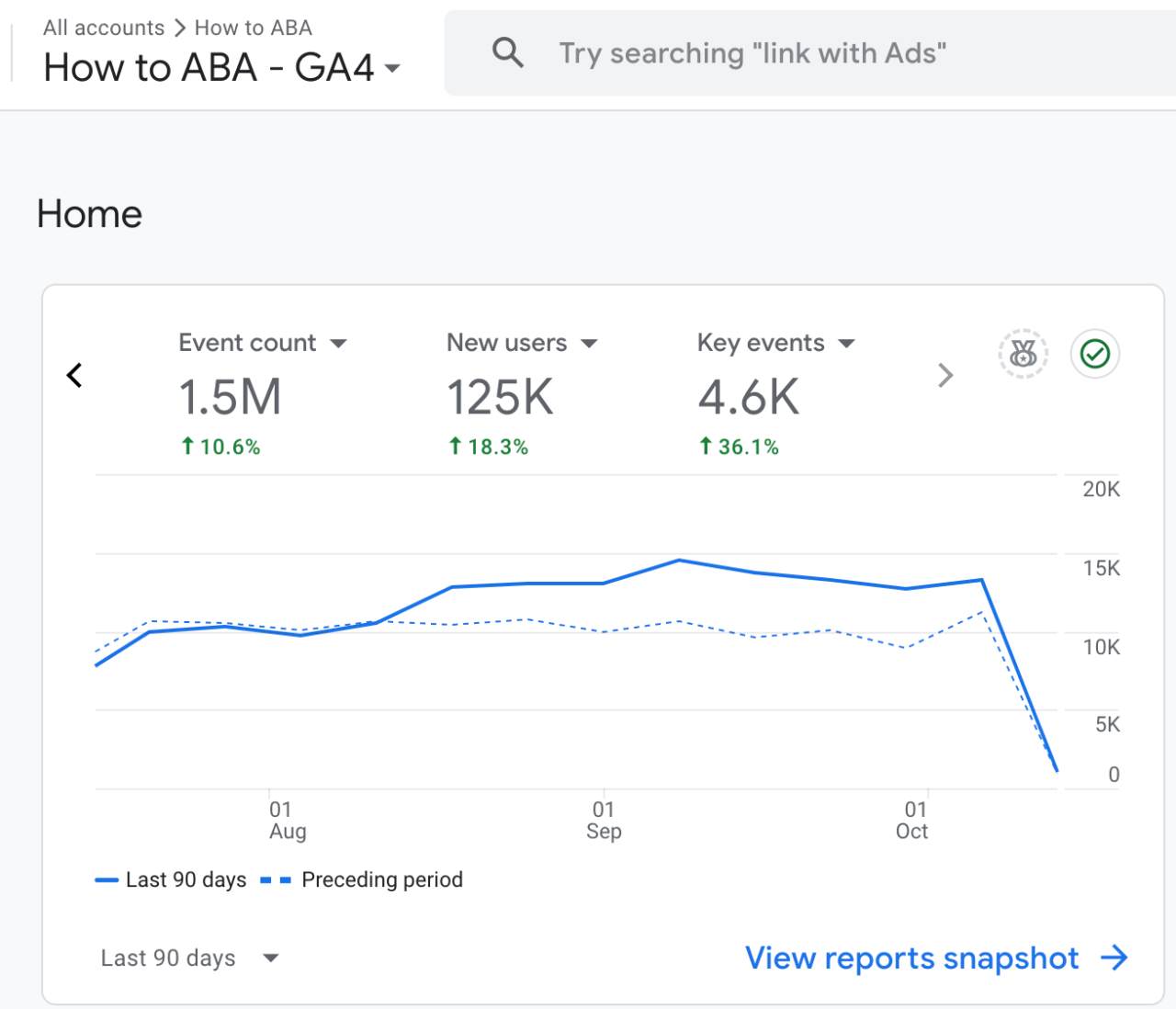Click the search magnifier icon

pyautogui.click(x=508, y=53)
